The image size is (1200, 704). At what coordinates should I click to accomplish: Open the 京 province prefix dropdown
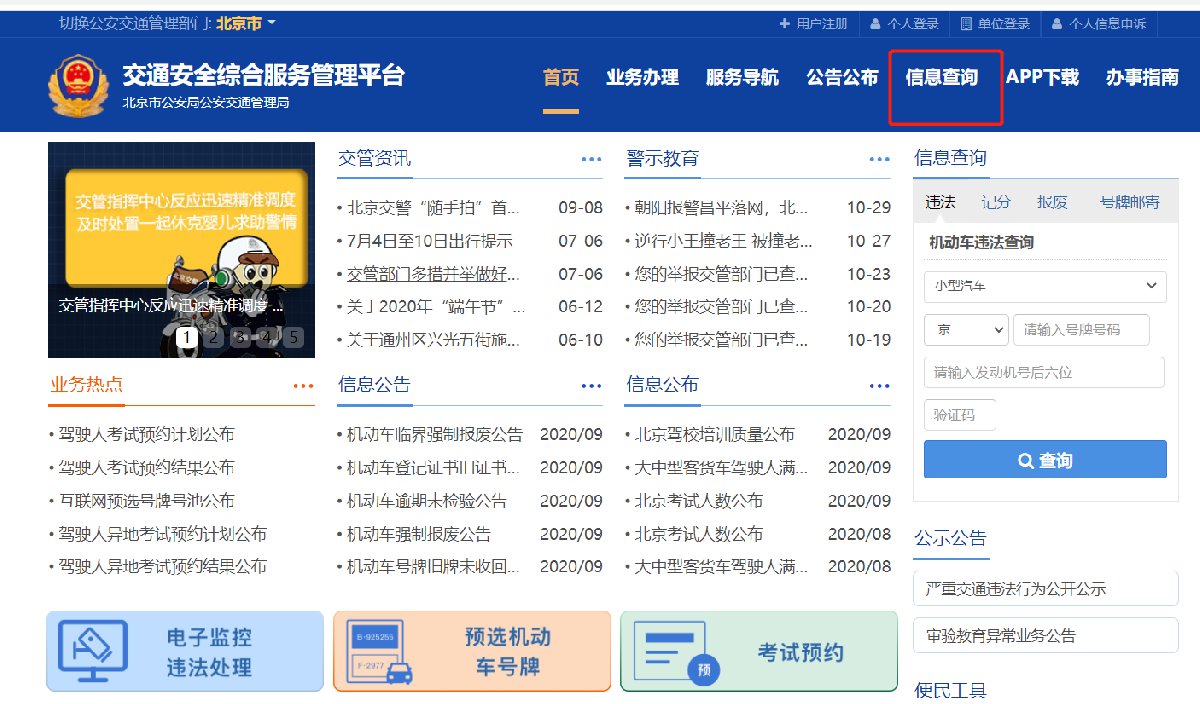coord(966,329)
